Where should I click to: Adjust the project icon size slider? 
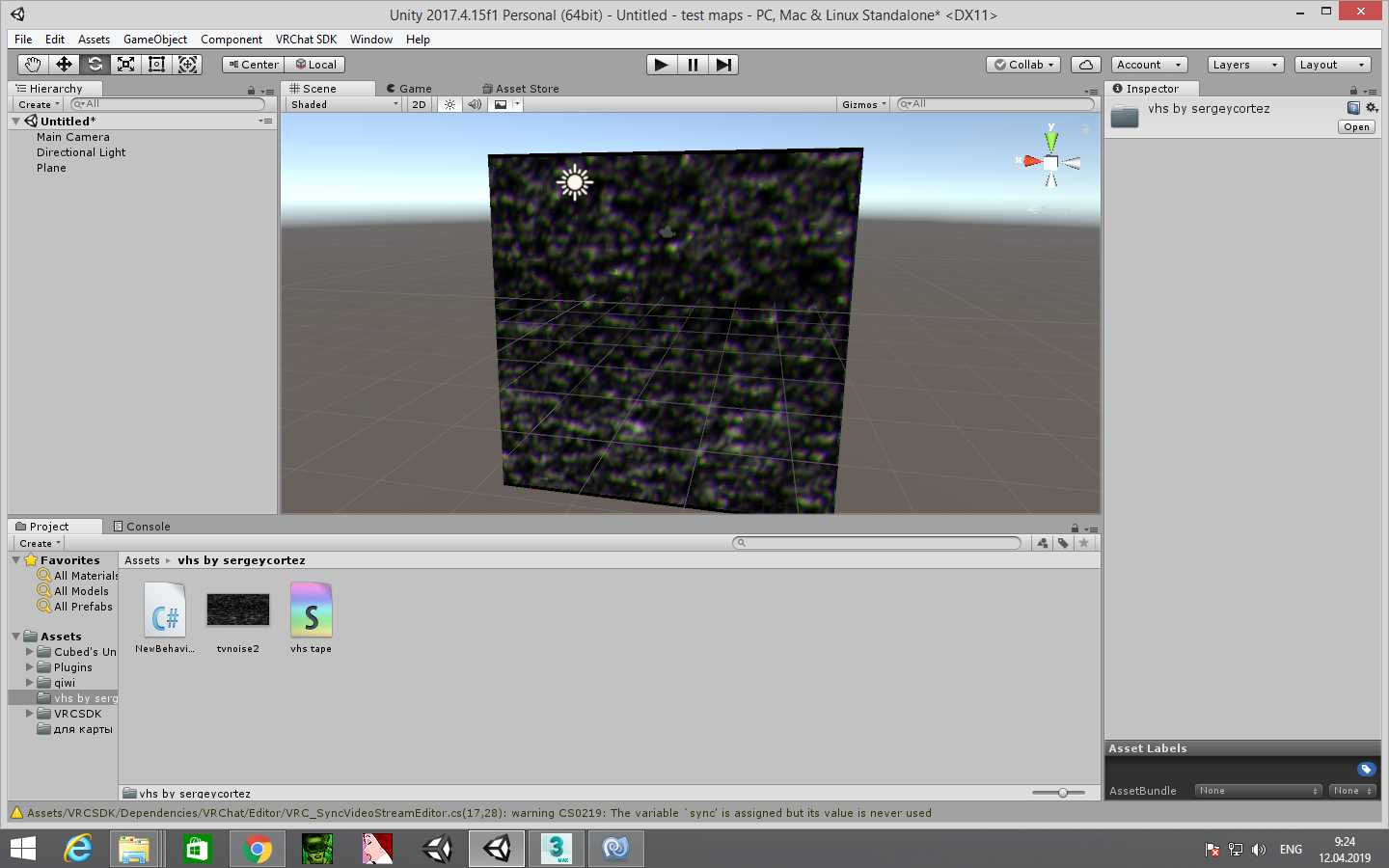pyautogui.click(x=1062, y=793)
